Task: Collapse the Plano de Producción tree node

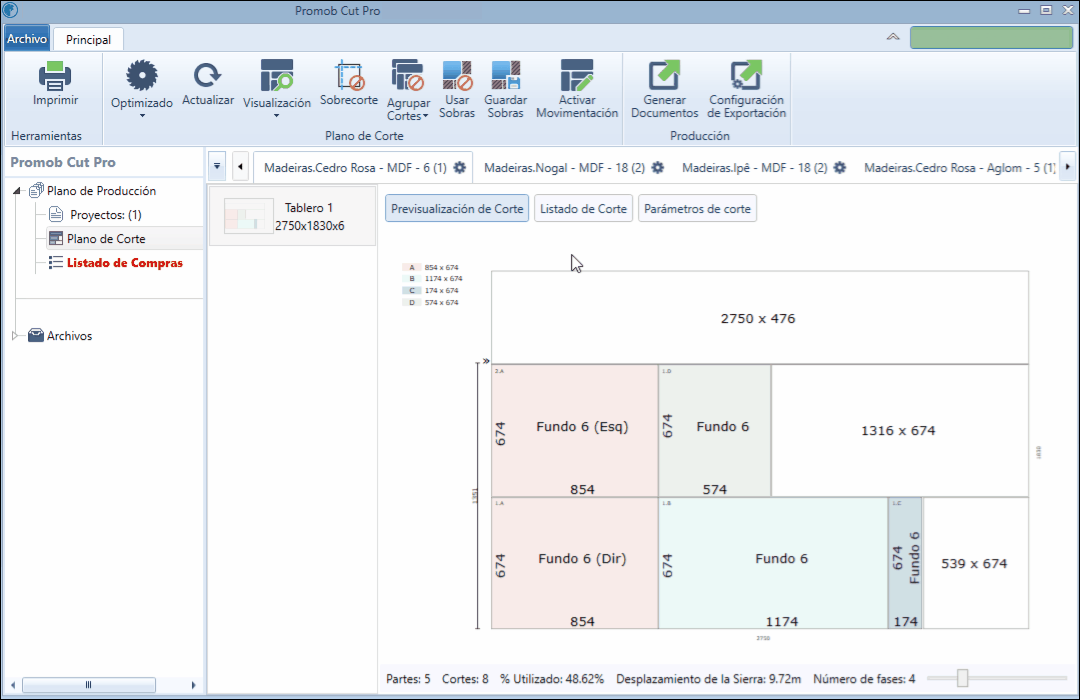Action: [17, 191]
